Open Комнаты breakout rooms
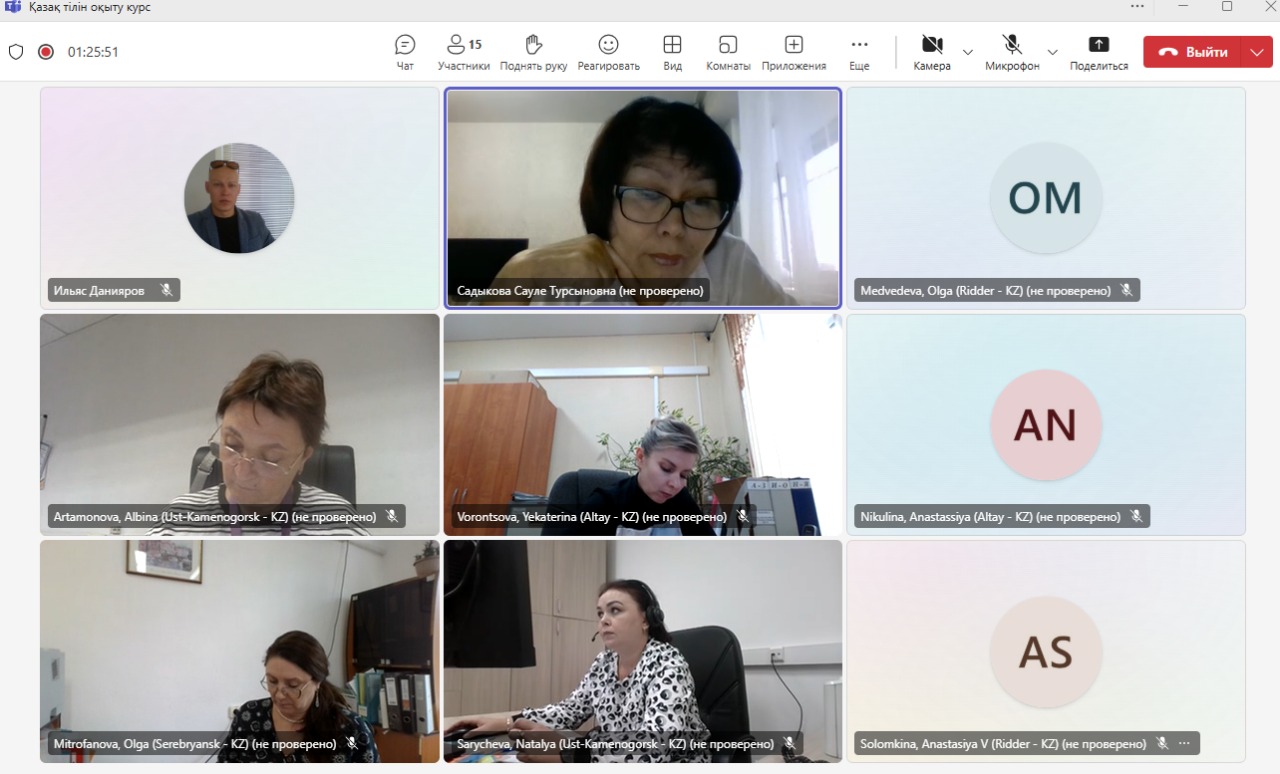Screen dimensions: 1280x774 pos(728,52)
